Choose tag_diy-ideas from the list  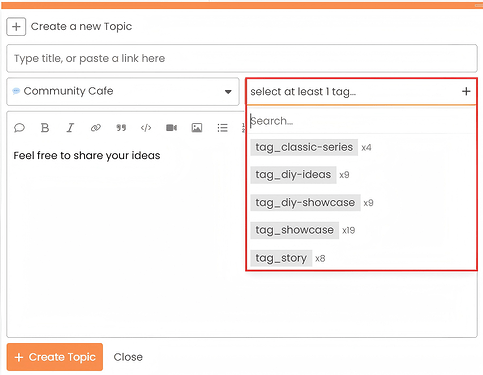coord(293,175)
